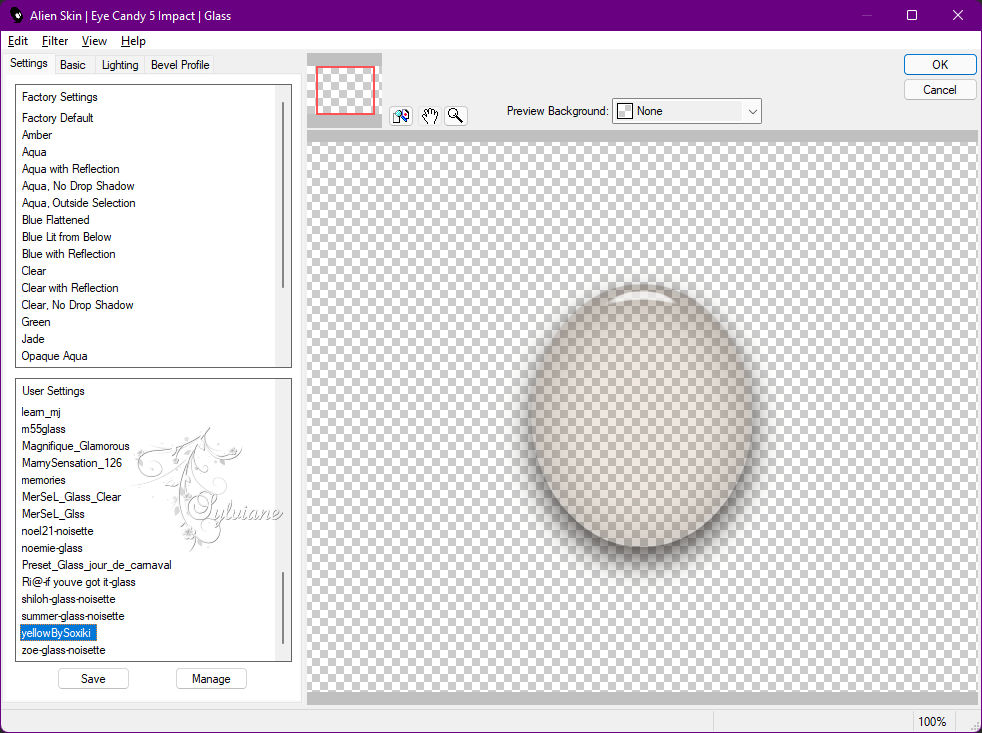Select the Aqua preset

(x=34, y=152)
